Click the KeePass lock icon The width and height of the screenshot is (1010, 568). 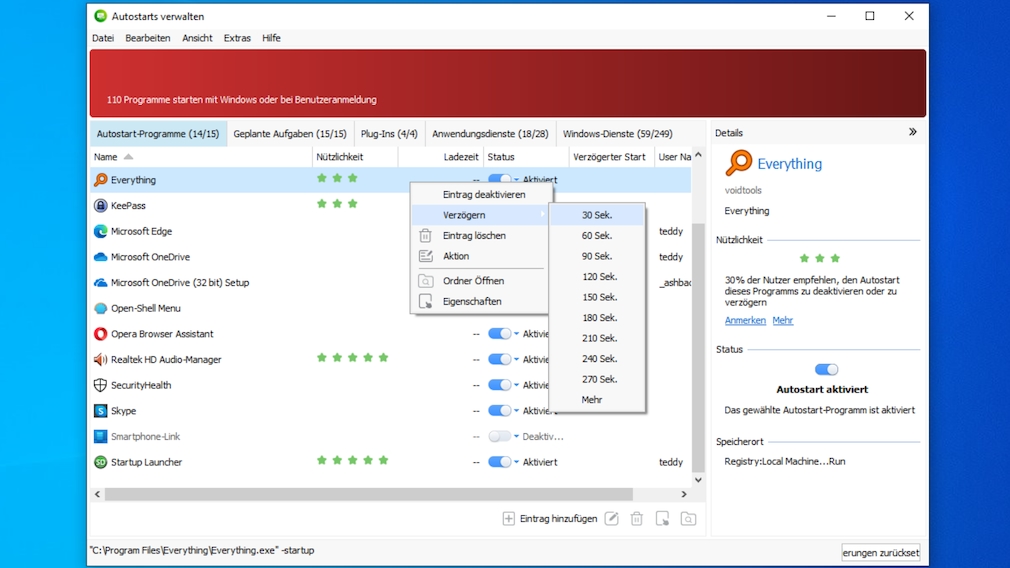100,205
